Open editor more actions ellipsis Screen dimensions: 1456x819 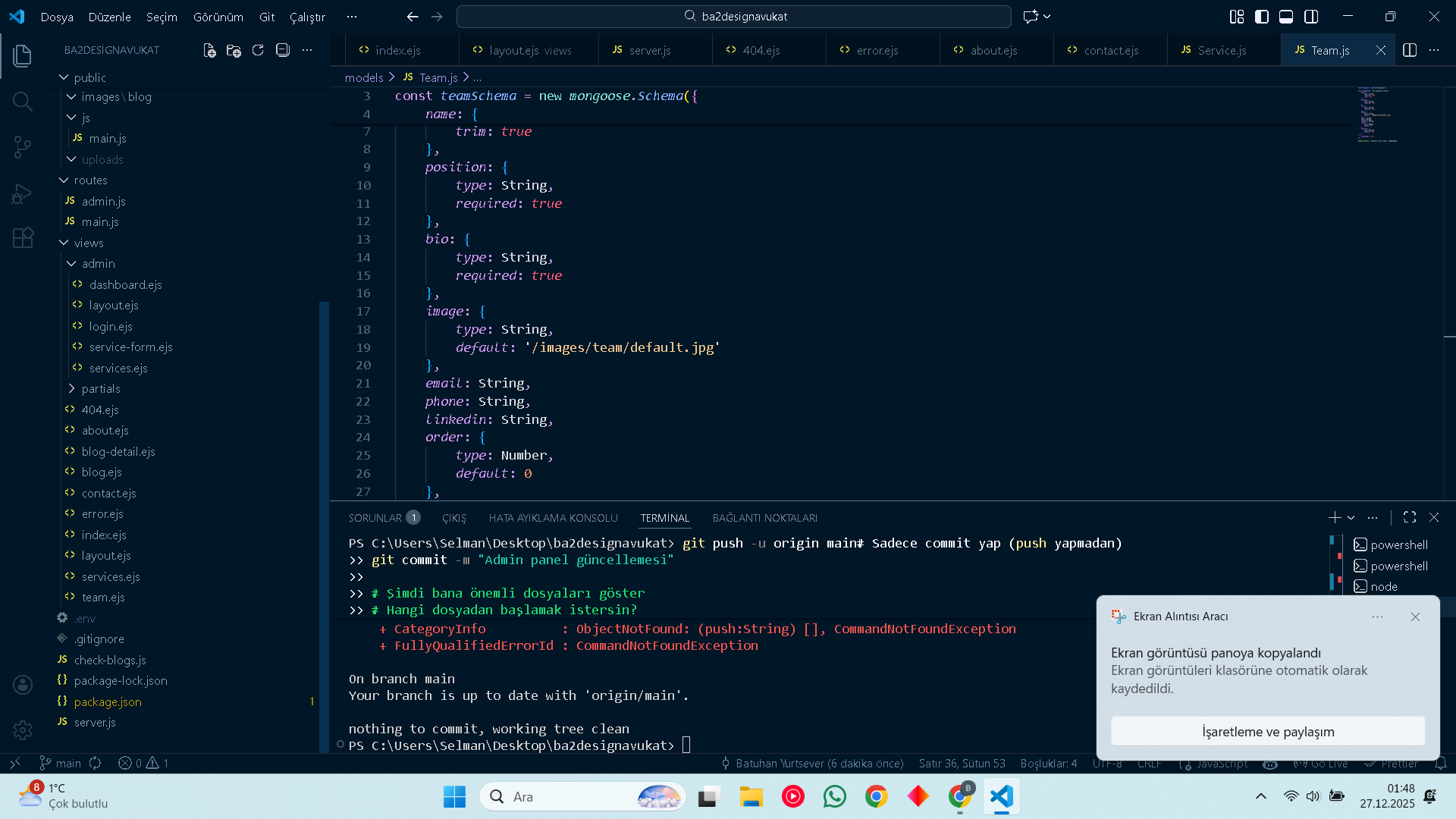pos(1434,50)
